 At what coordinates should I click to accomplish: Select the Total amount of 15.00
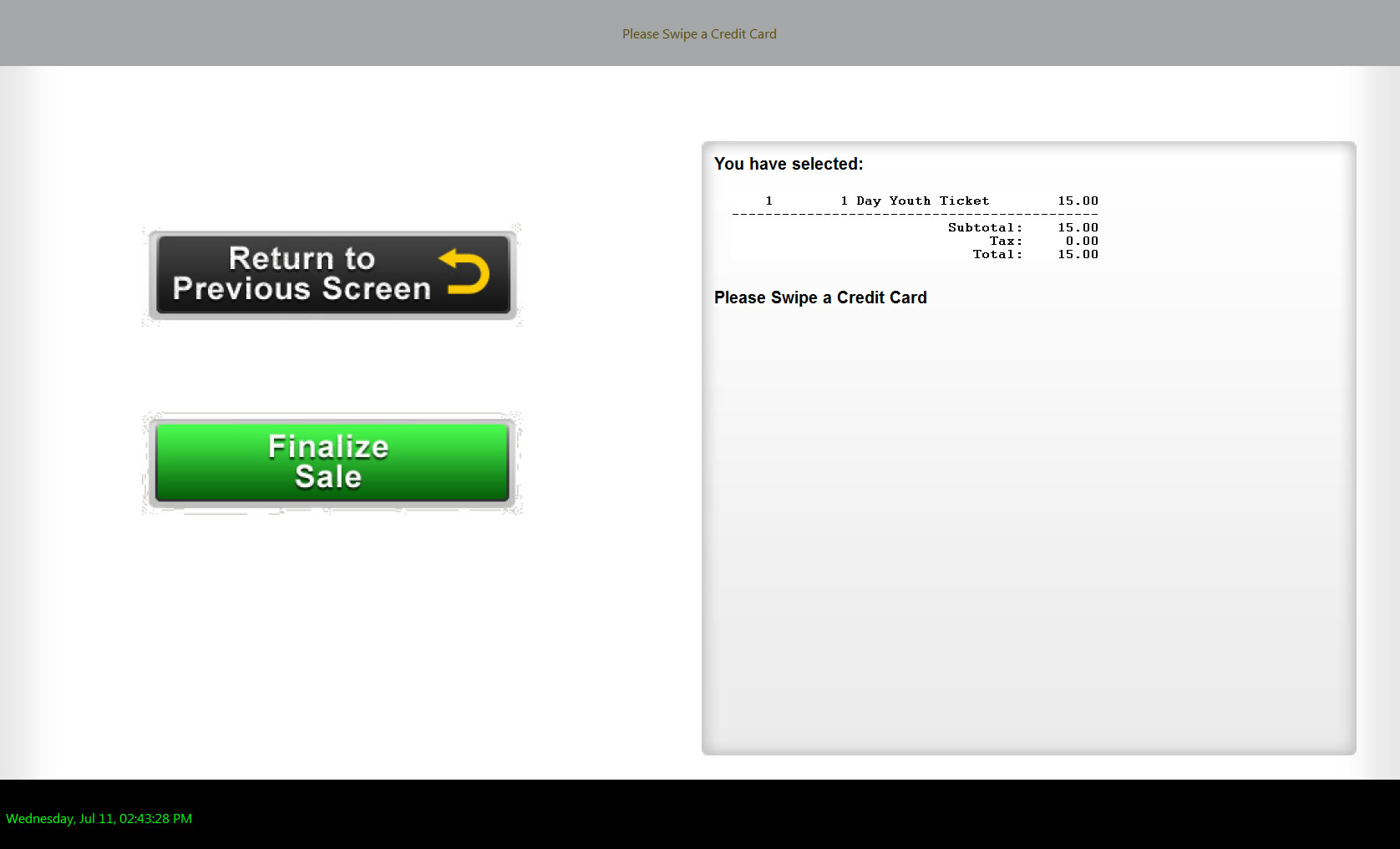coord(1078,254)
